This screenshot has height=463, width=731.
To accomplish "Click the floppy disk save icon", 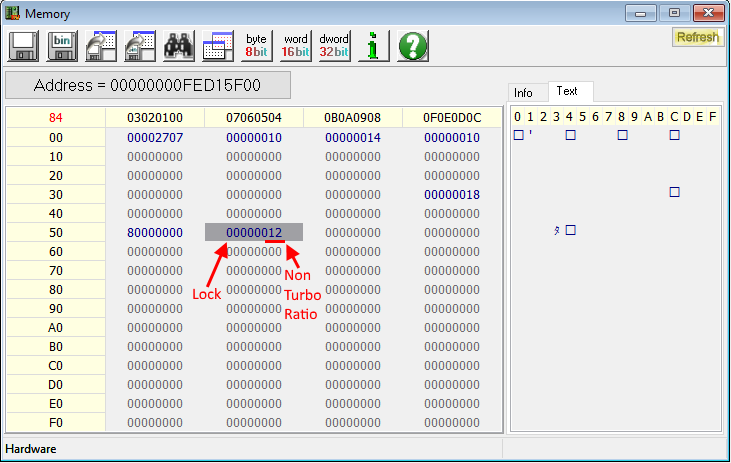I will tap(24, 46).
